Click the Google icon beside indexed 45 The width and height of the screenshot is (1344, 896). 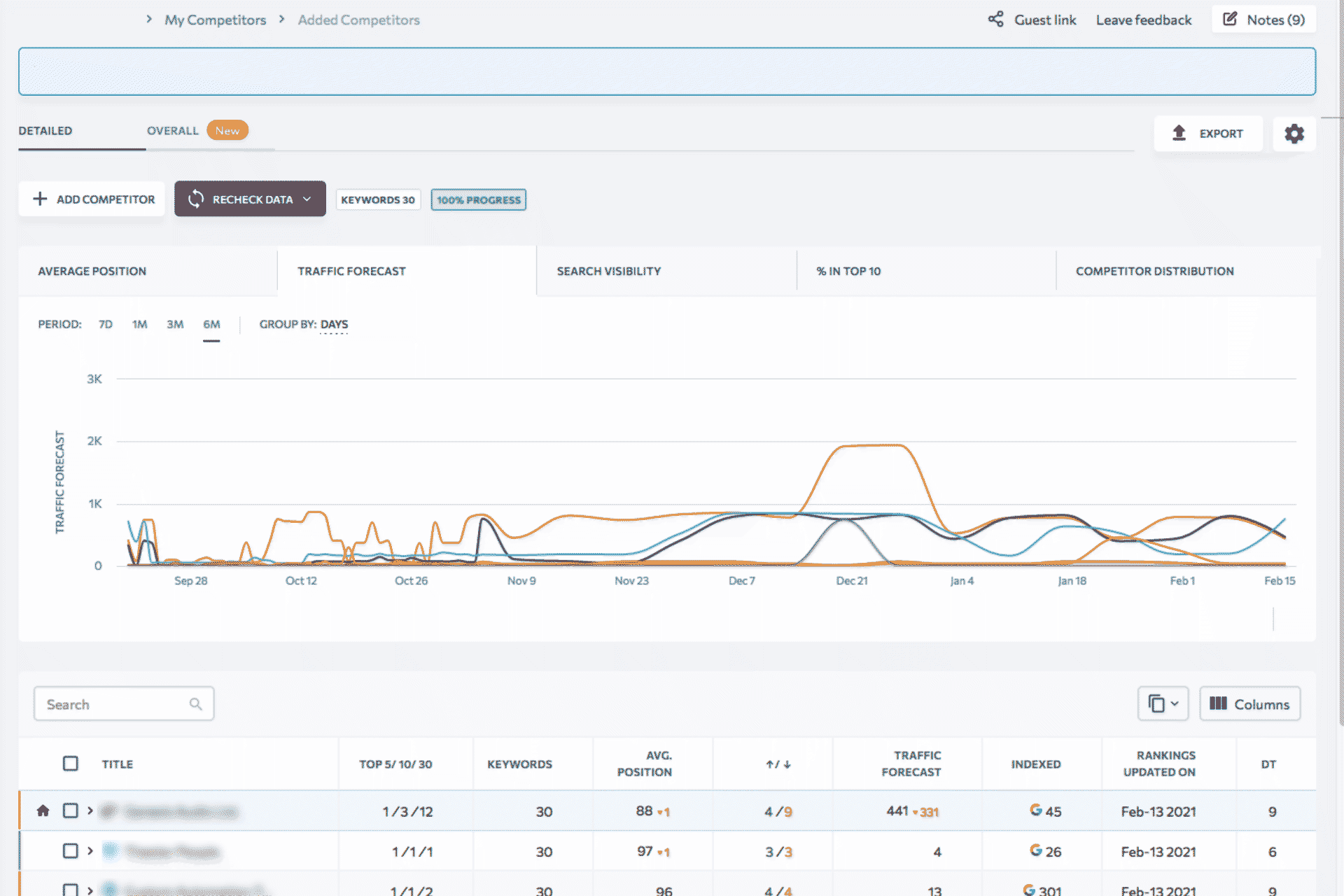pyautogui.click(x=1036, y=810)
